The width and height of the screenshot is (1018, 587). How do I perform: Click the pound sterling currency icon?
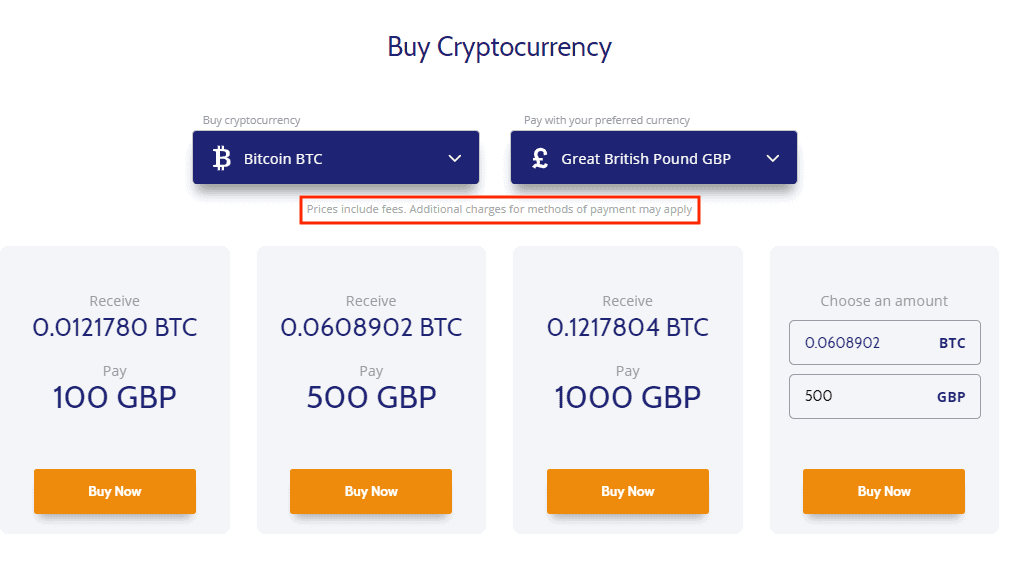click(x=540, y=158)
